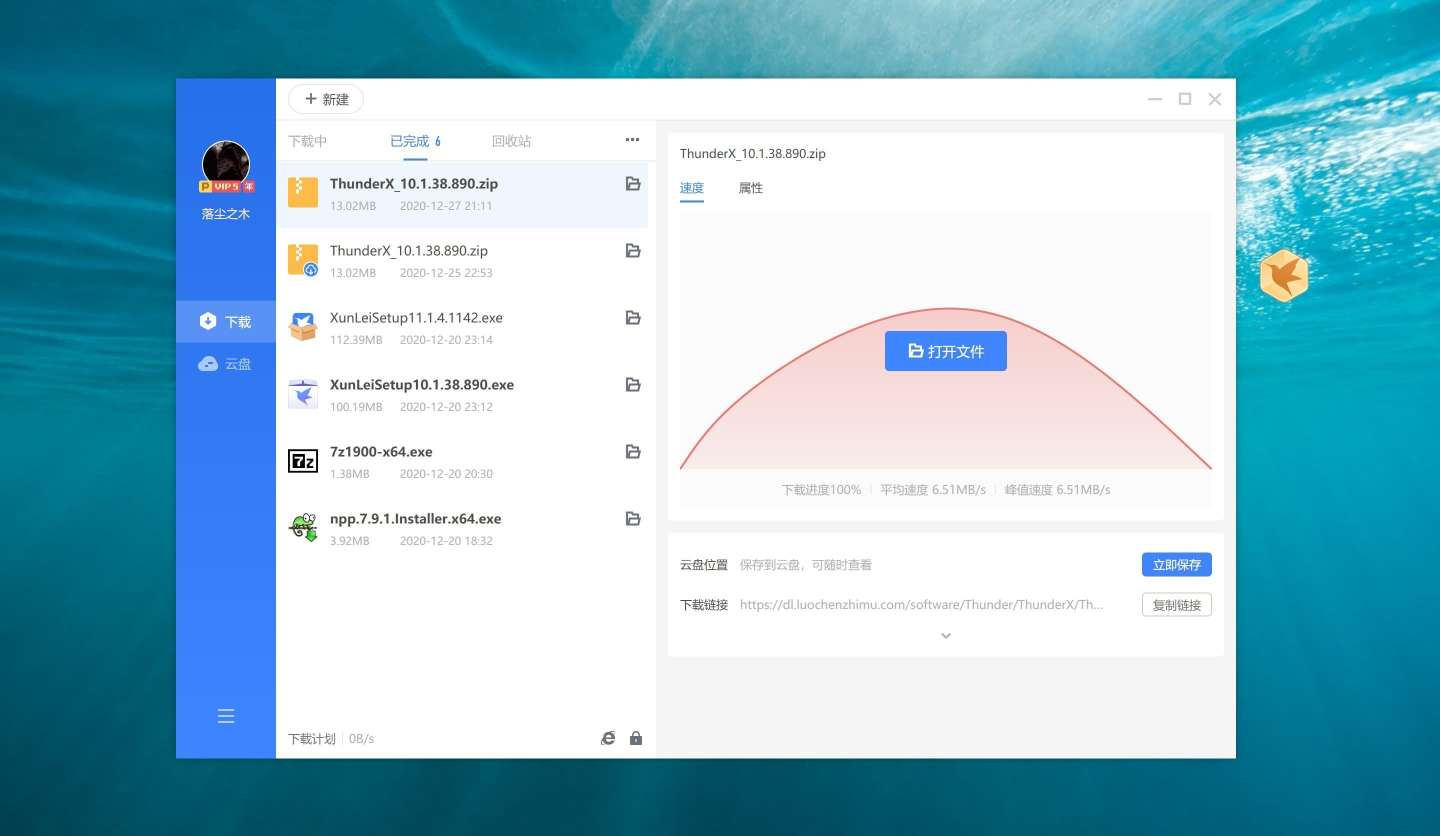
Task: Click 立即保存 to save to cloud drive
Action: coord(1176,564)
